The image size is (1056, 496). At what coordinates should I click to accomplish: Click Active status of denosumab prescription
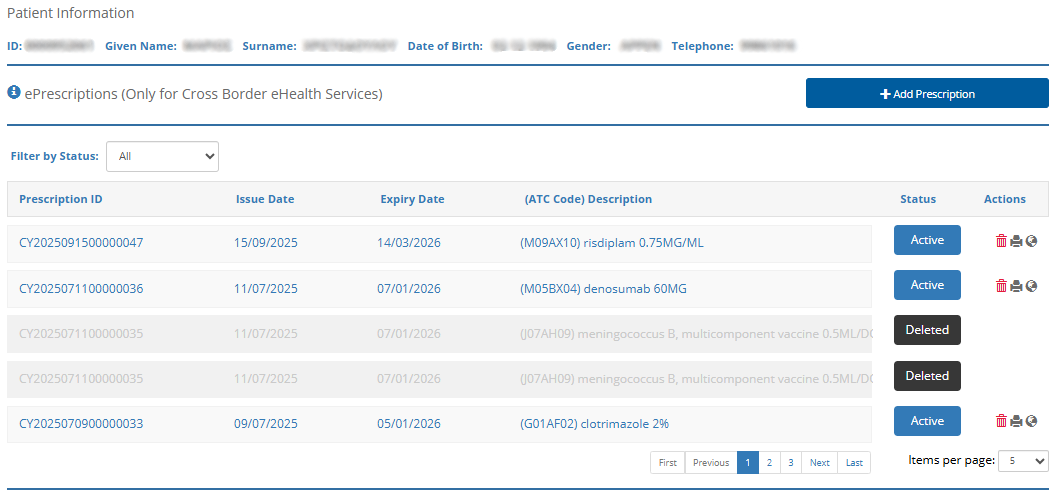click(927, 286)
